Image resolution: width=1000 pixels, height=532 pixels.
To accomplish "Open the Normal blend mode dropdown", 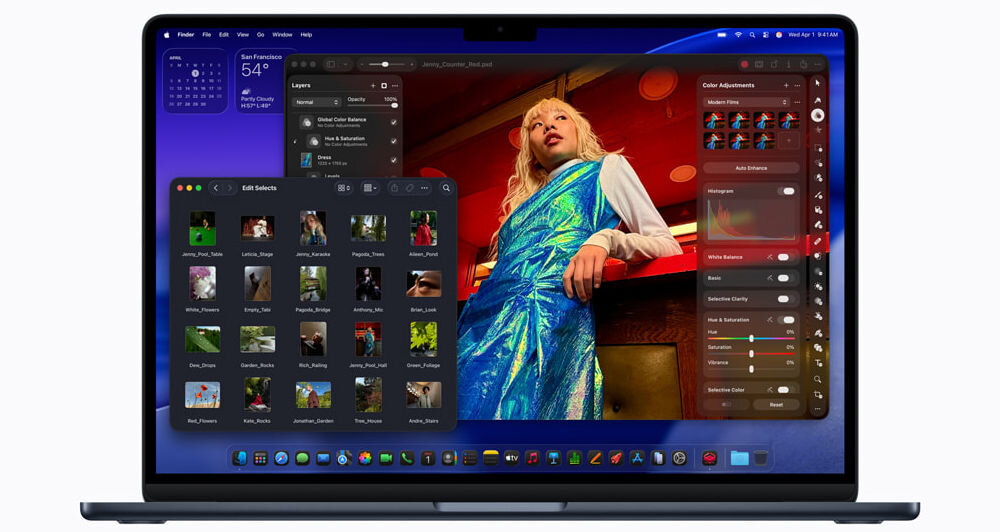I will point(317,102).
